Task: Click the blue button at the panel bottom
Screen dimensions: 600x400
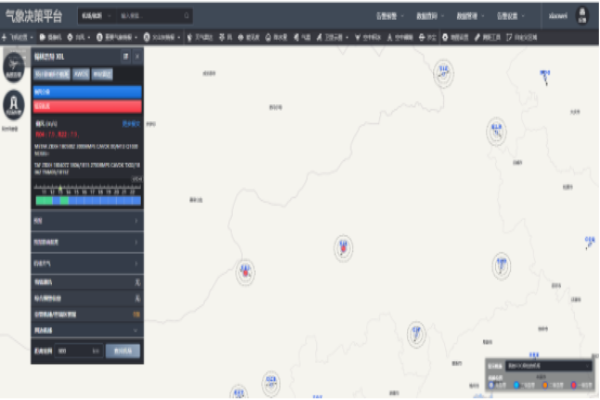Action: pyautogui.click(x=122, y=351)
